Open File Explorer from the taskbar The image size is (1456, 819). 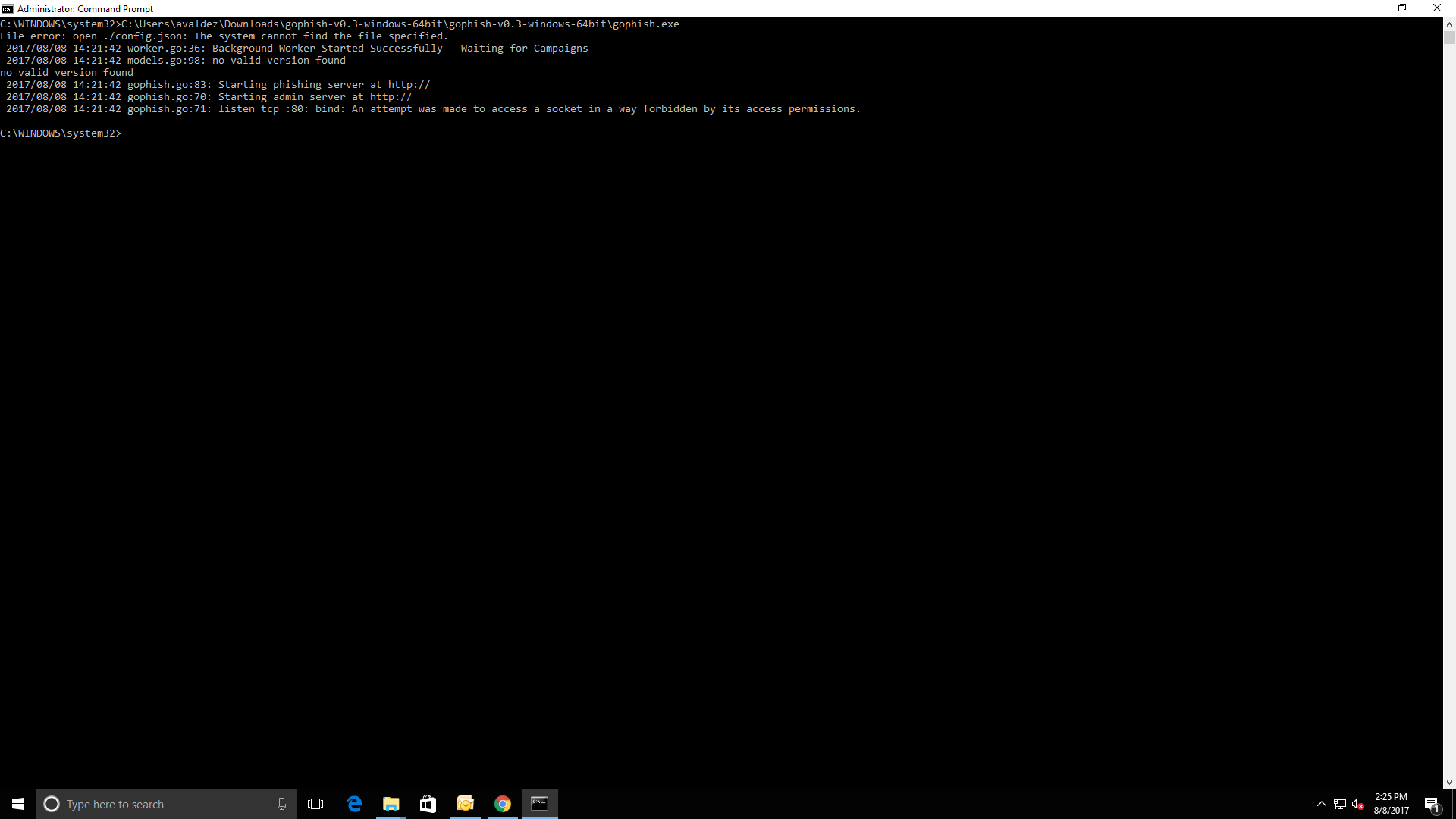tap(391, 804)
